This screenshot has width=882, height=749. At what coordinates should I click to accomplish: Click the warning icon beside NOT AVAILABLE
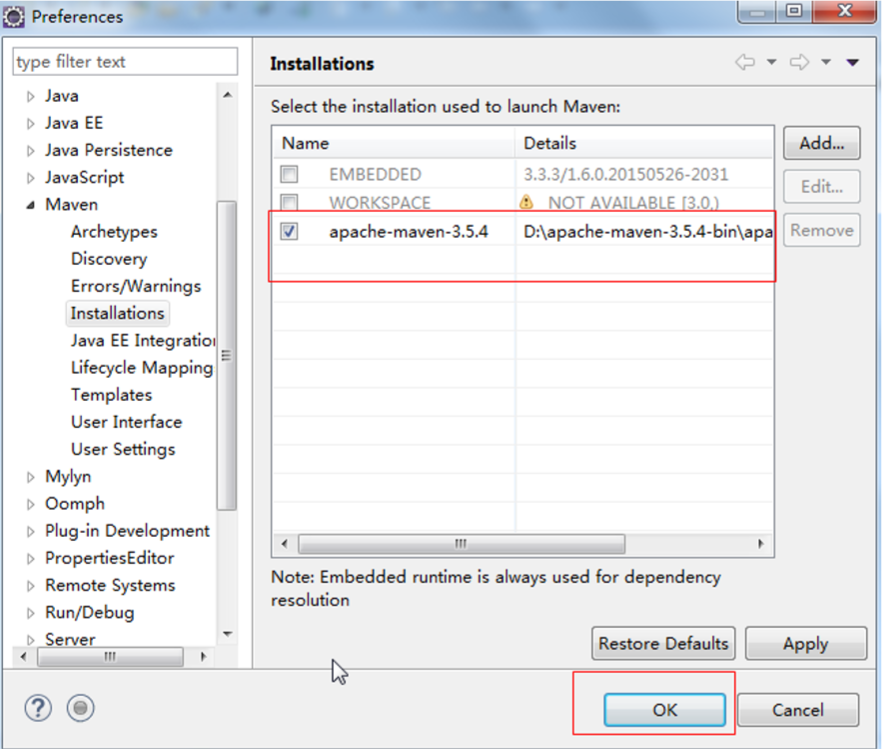(x=528, y=203)
